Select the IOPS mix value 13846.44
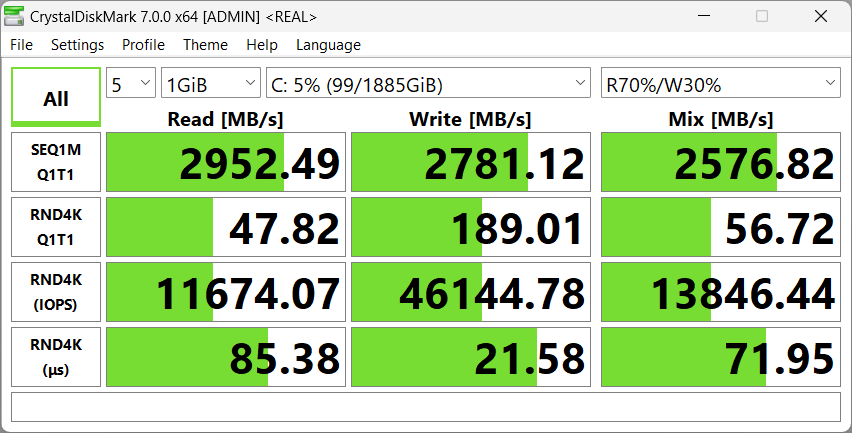The image size is (852, 433). pos(721,292)
